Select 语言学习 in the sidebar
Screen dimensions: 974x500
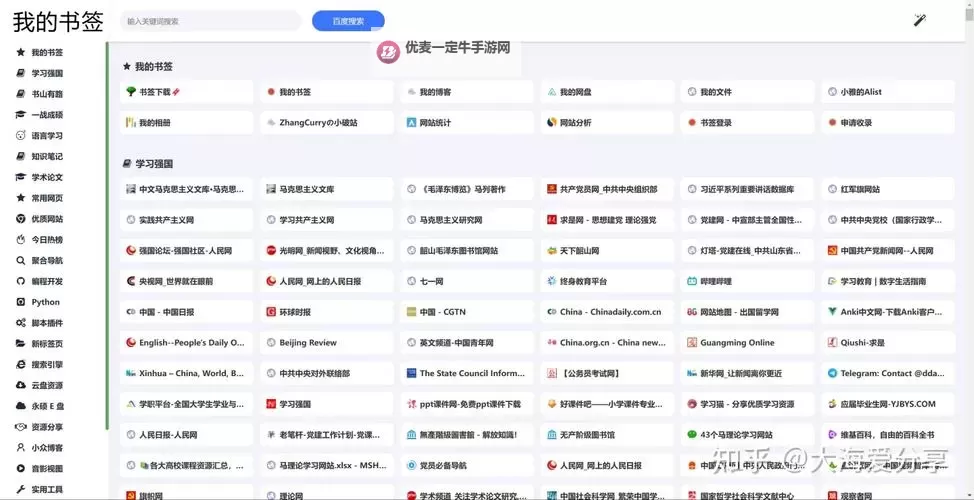click(47, 135)
